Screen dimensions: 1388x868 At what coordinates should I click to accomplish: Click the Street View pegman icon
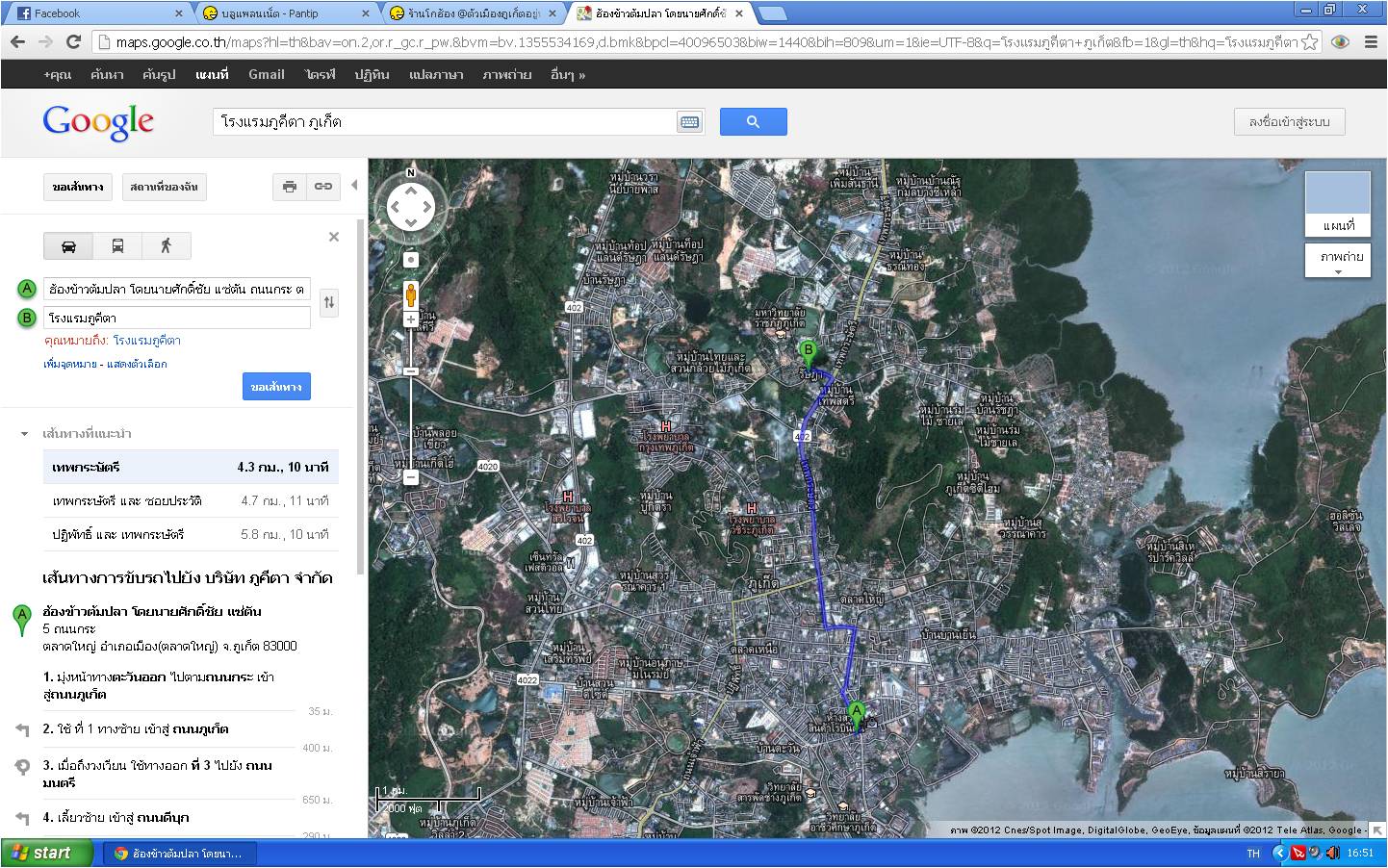coord(411,294)
